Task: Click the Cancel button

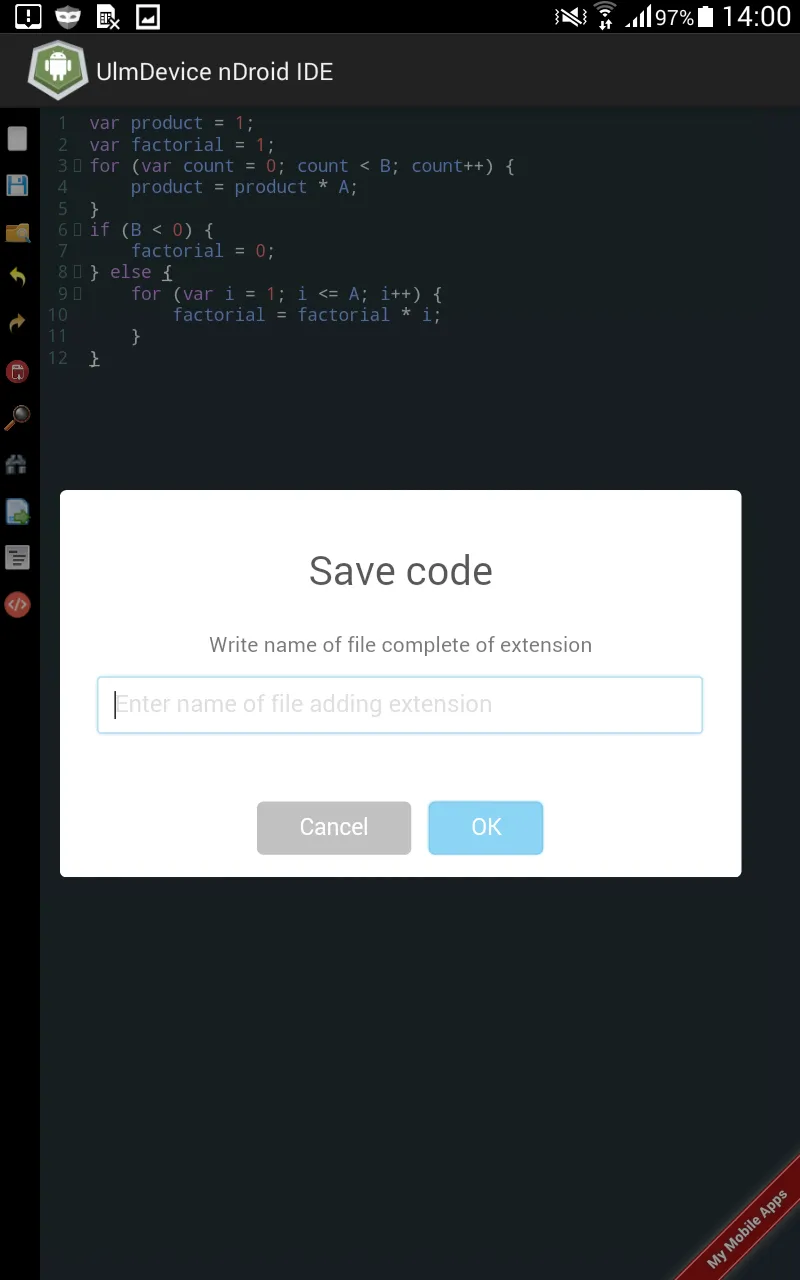Action: coord(334,828)
